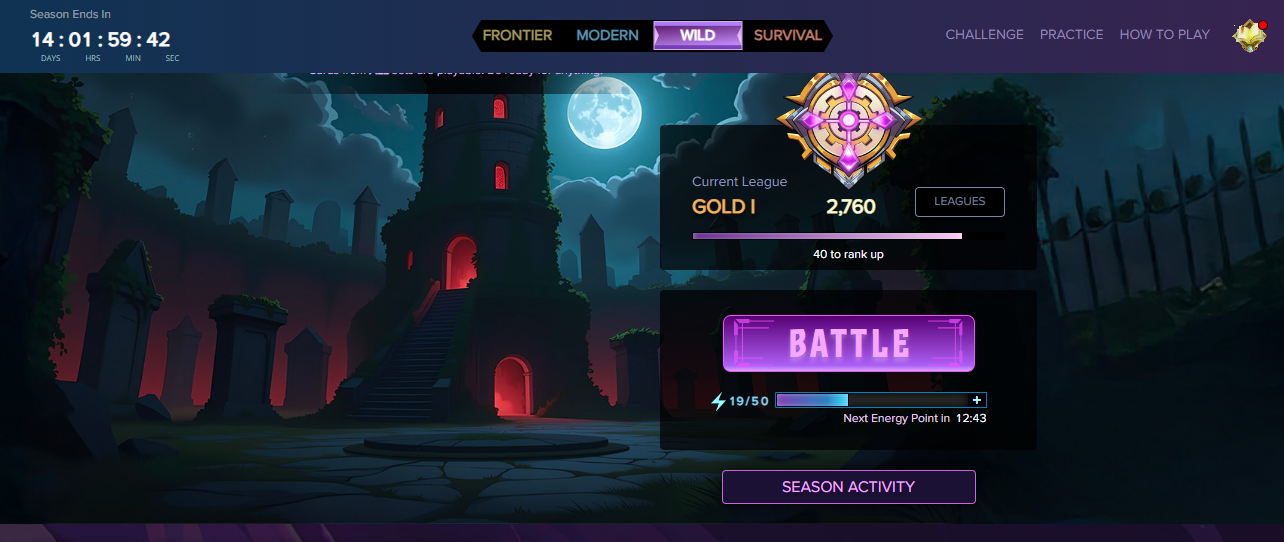Select the Wild format tab
Viewport: 1284px width, 542px height.
pyautogui.click(x=698, y=35)
